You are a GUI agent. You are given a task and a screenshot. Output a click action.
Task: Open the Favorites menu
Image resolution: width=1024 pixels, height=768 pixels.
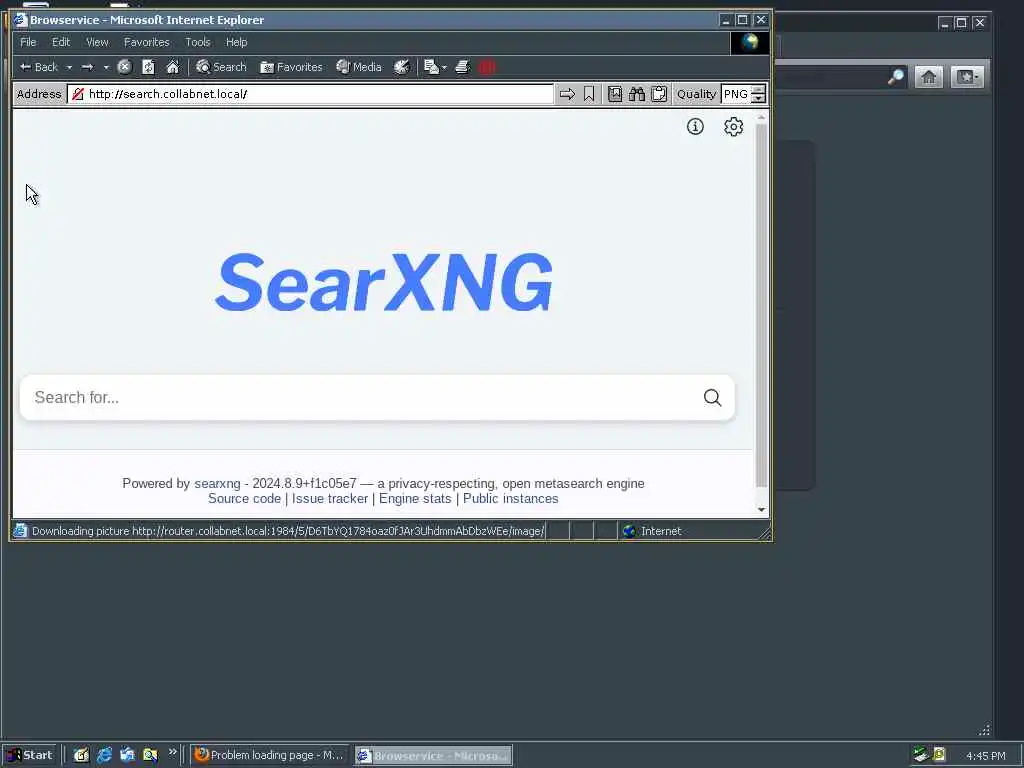point(146,42)
